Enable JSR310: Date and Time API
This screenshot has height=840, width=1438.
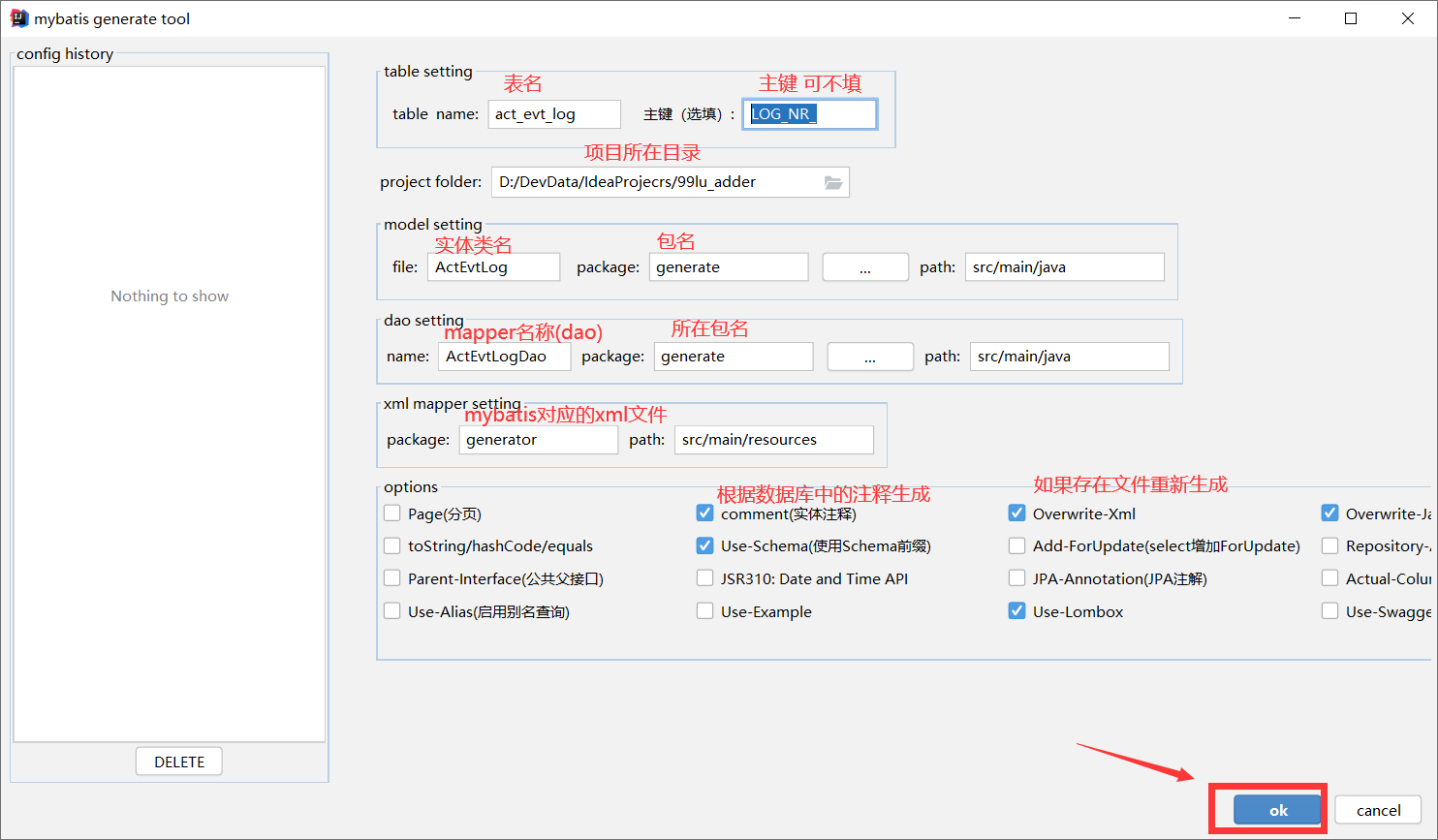click(x=705, y=578)
